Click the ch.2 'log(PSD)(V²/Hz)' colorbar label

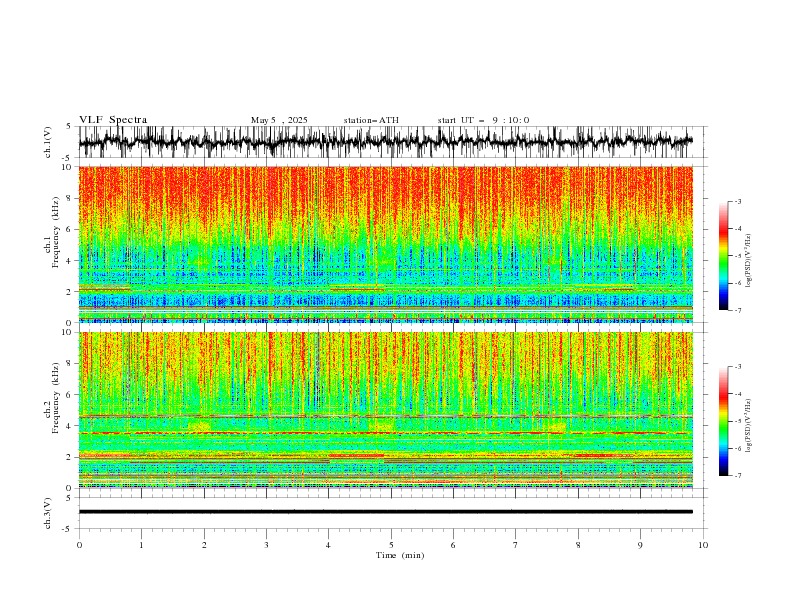pos(748,426)
